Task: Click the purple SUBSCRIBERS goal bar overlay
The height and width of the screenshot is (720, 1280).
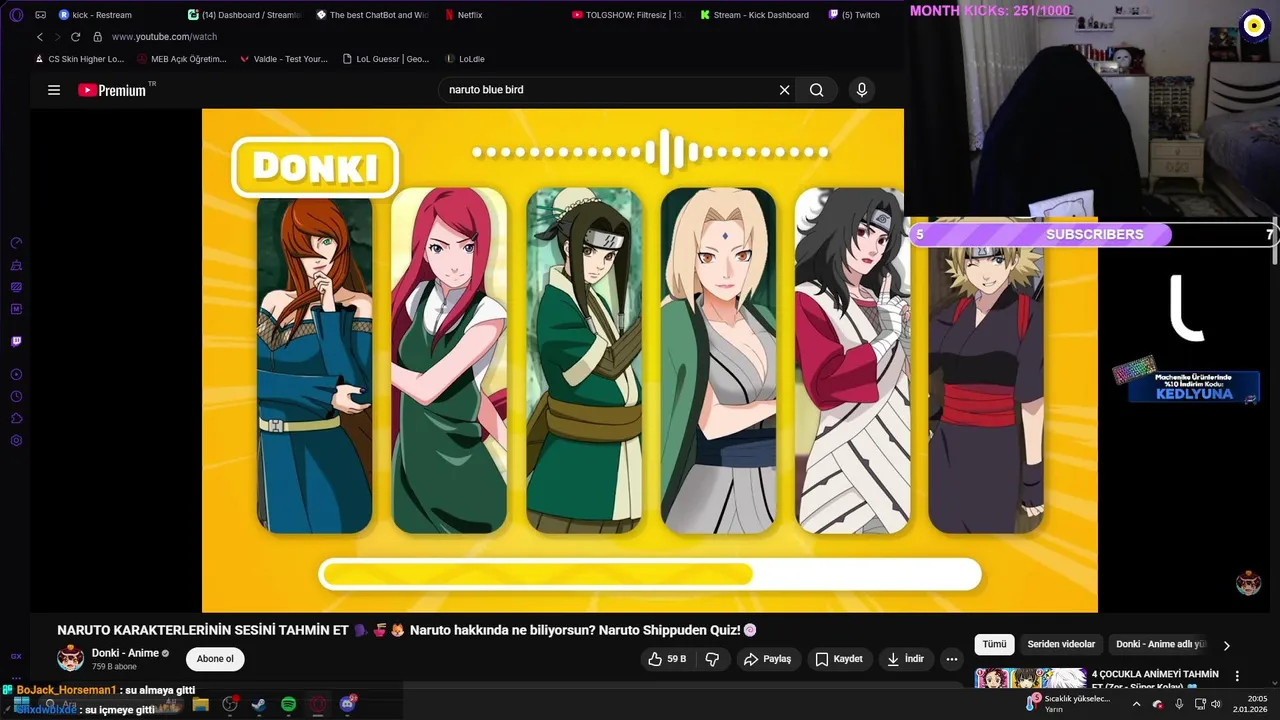Action: coord(1094,234)
